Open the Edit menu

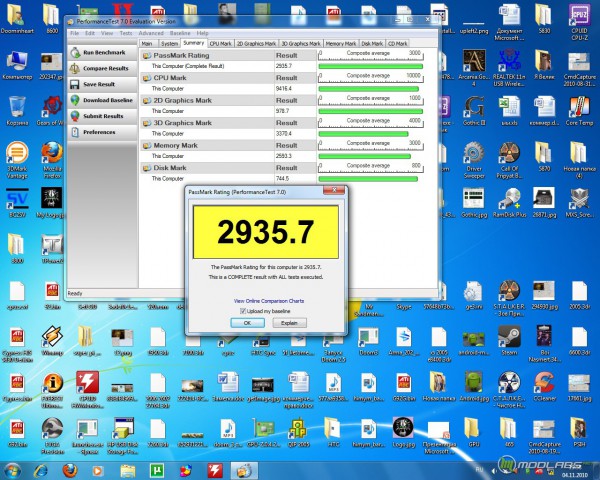point(90,33)
